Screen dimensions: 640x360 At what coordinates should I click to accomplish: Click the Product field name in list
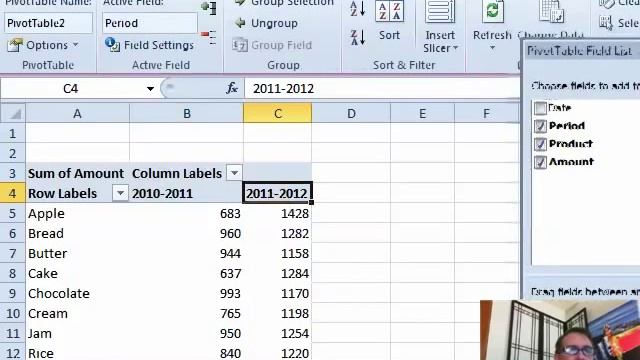pyautogui.click(x=571, y=144)
